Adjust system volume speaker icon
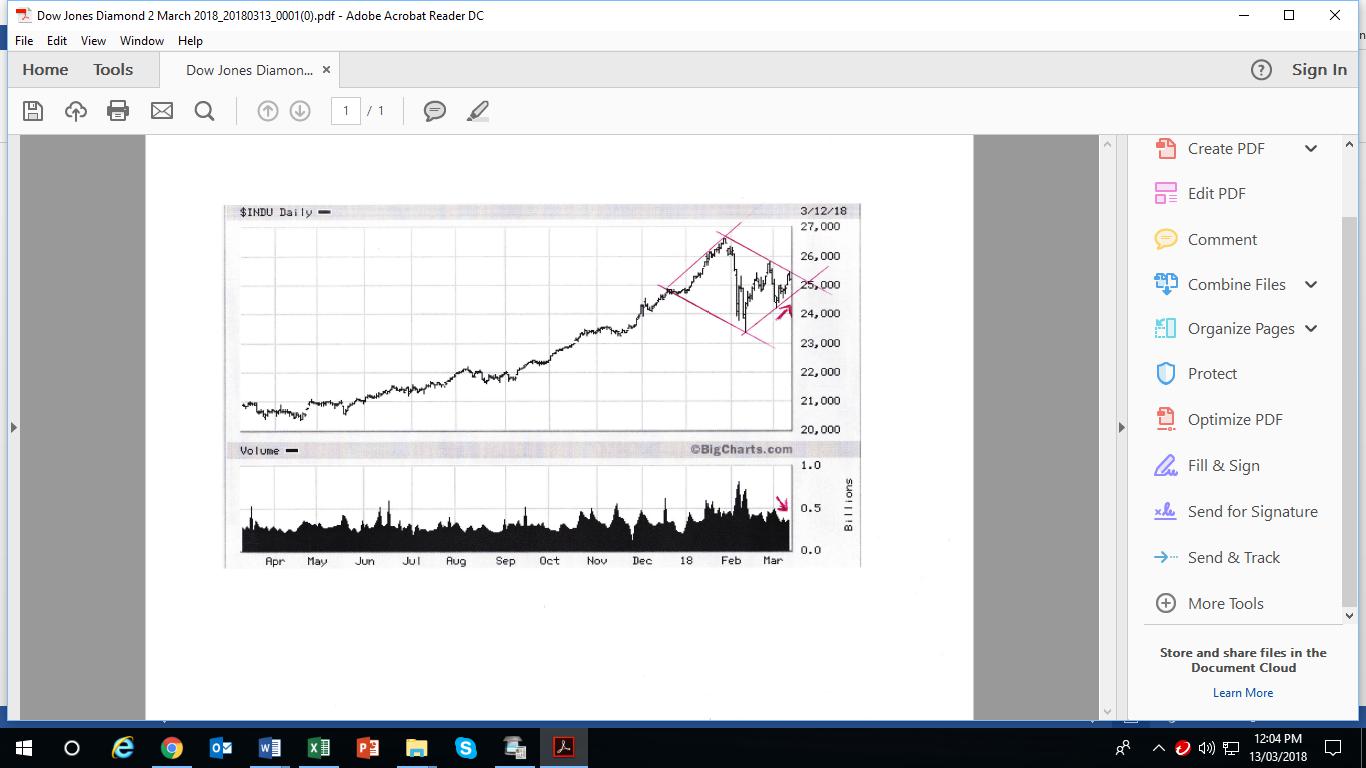This screenshot has height=768, width=1366. coord(1207,748)
